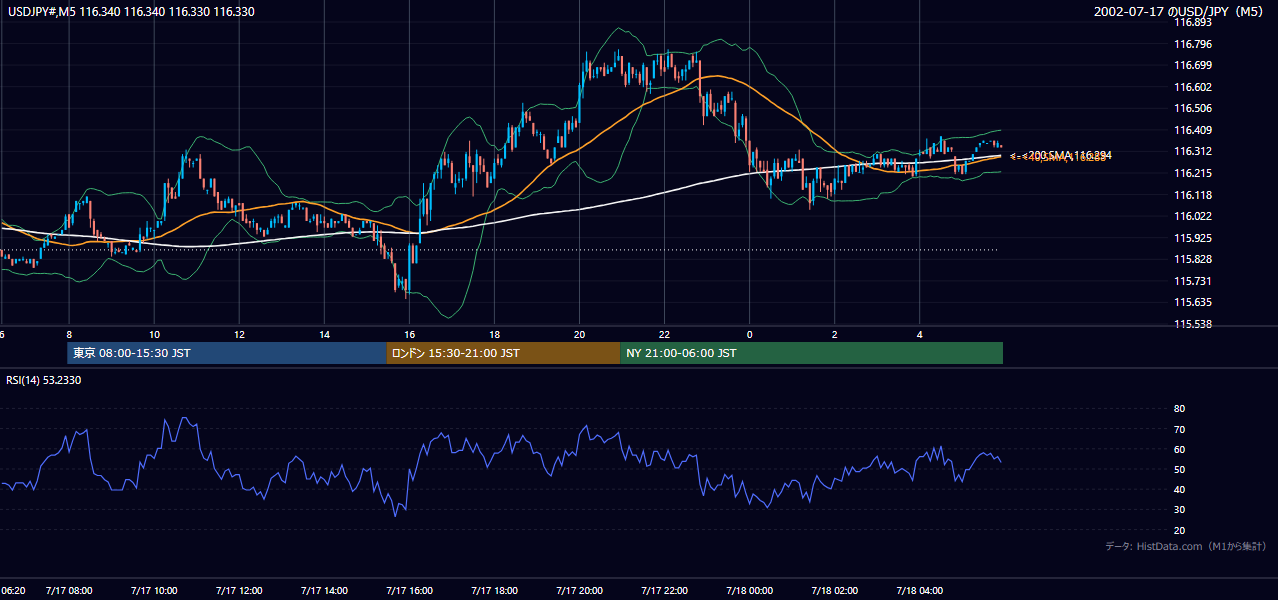
Task: Select the 東京 08:00-15:30 JST session bar
Action: 227,353
